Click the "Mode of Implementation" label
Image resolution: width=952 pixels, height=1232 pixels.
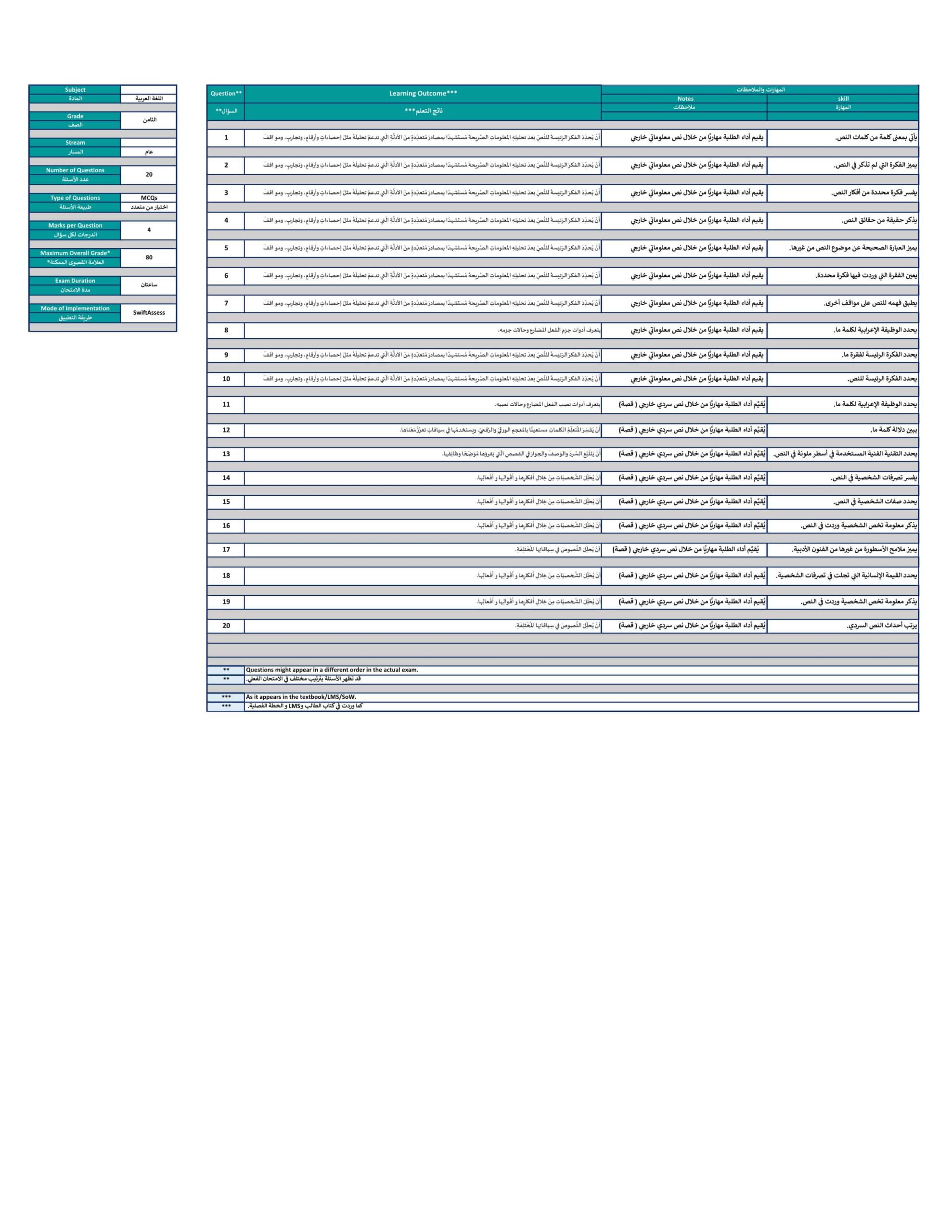(75, 308)
